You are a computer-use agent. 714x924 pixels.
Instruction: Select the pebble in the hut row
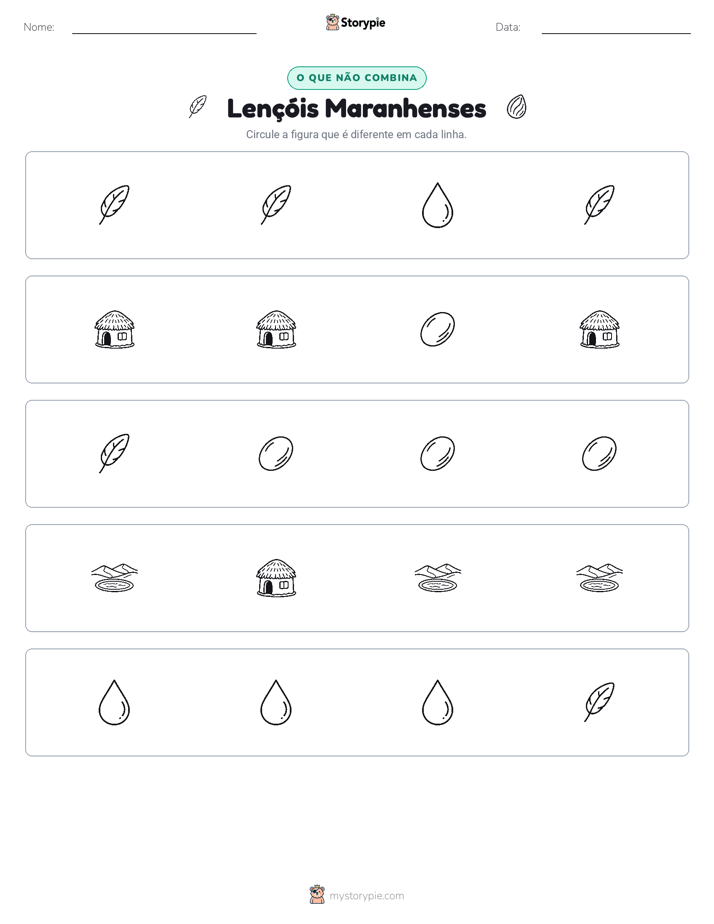click(x=437, y=329)
